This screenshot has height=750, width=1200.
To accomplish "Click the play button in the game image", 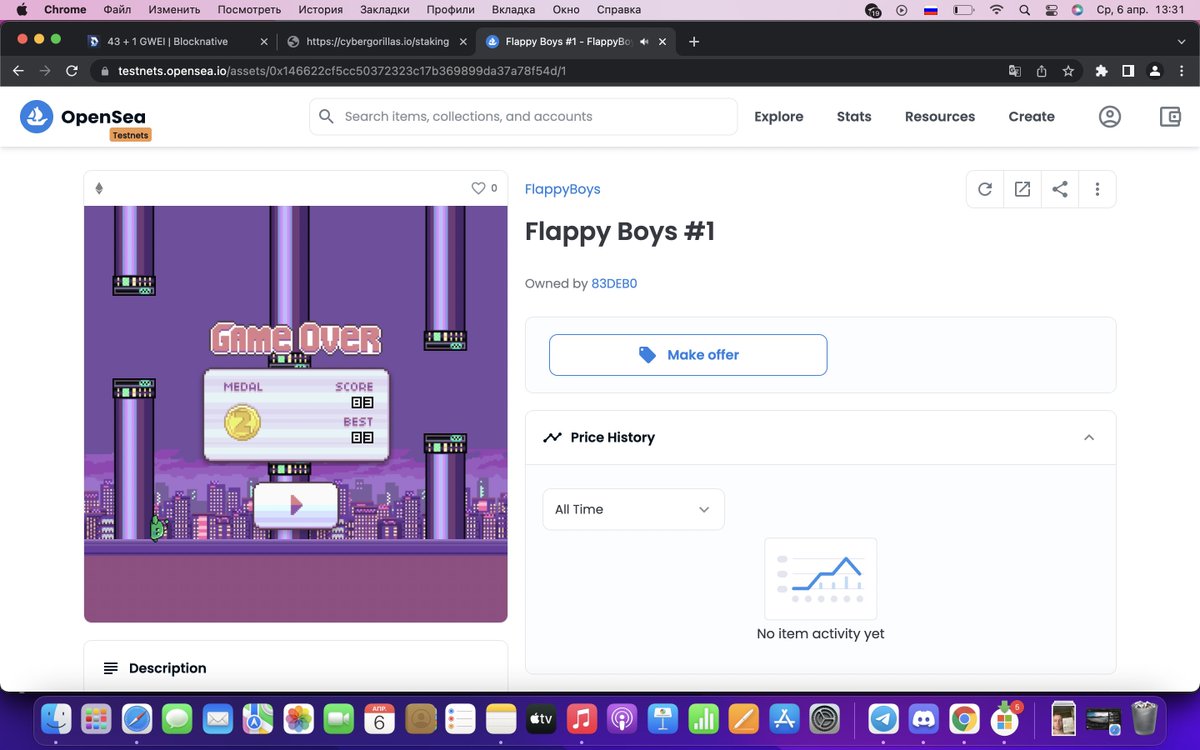I will click(x=295, y=506).
